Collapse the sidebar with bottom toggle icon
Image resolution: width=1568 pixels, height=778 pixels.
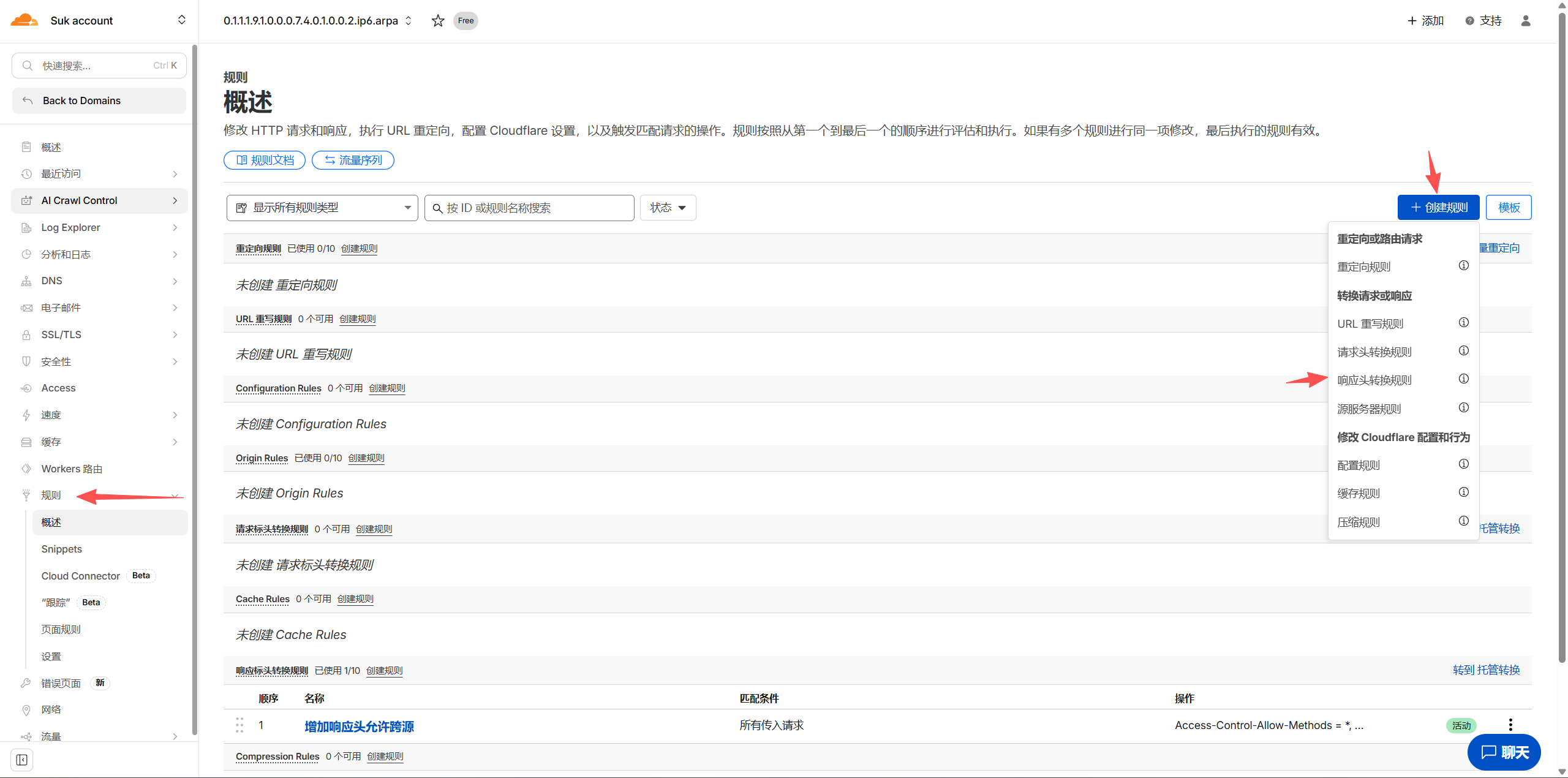tap(22, 760)
